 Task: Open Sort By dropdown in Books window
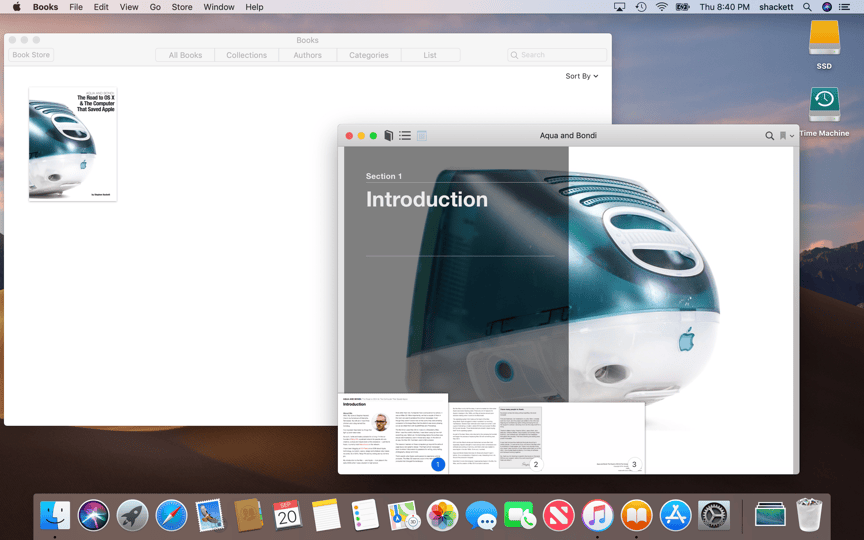pyautogui.click(x=581, y=76)
